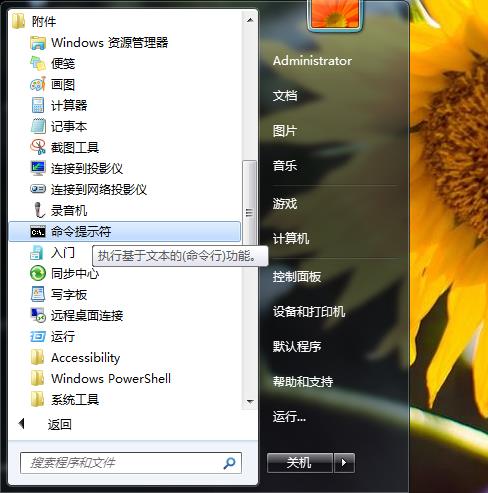Open 控制面板 in the right pane
Screen dimensions: 488x493
click(x=297, y=277)
